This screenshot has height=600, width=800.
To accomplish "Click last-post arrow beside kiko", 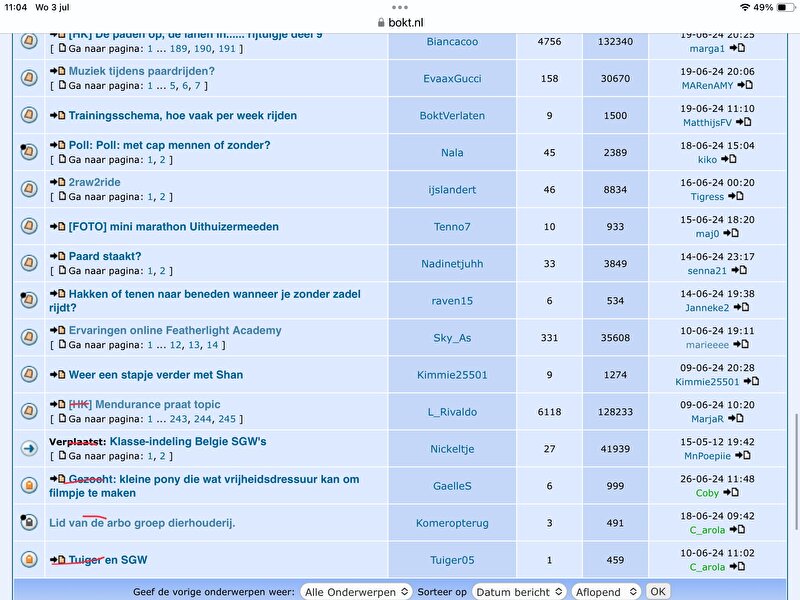I will (x=729, y=159).
